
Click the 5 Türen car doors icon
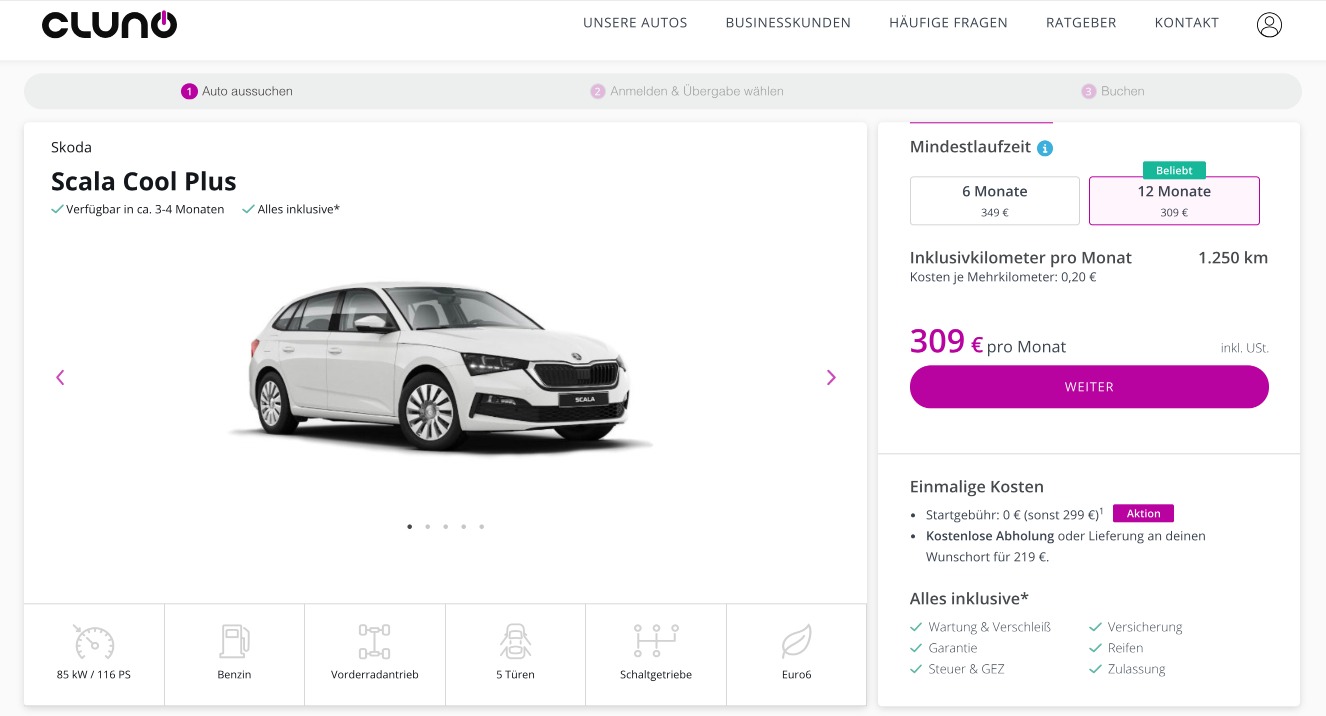pos(515,641)
